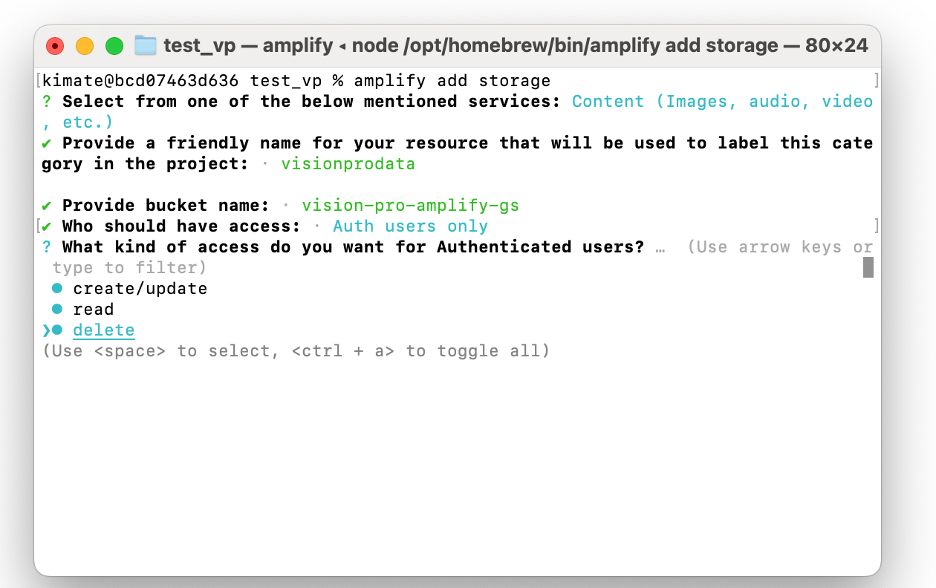Click the gray terminal cursor block
This screenshot has height=588, width=936.
point(868,267)
